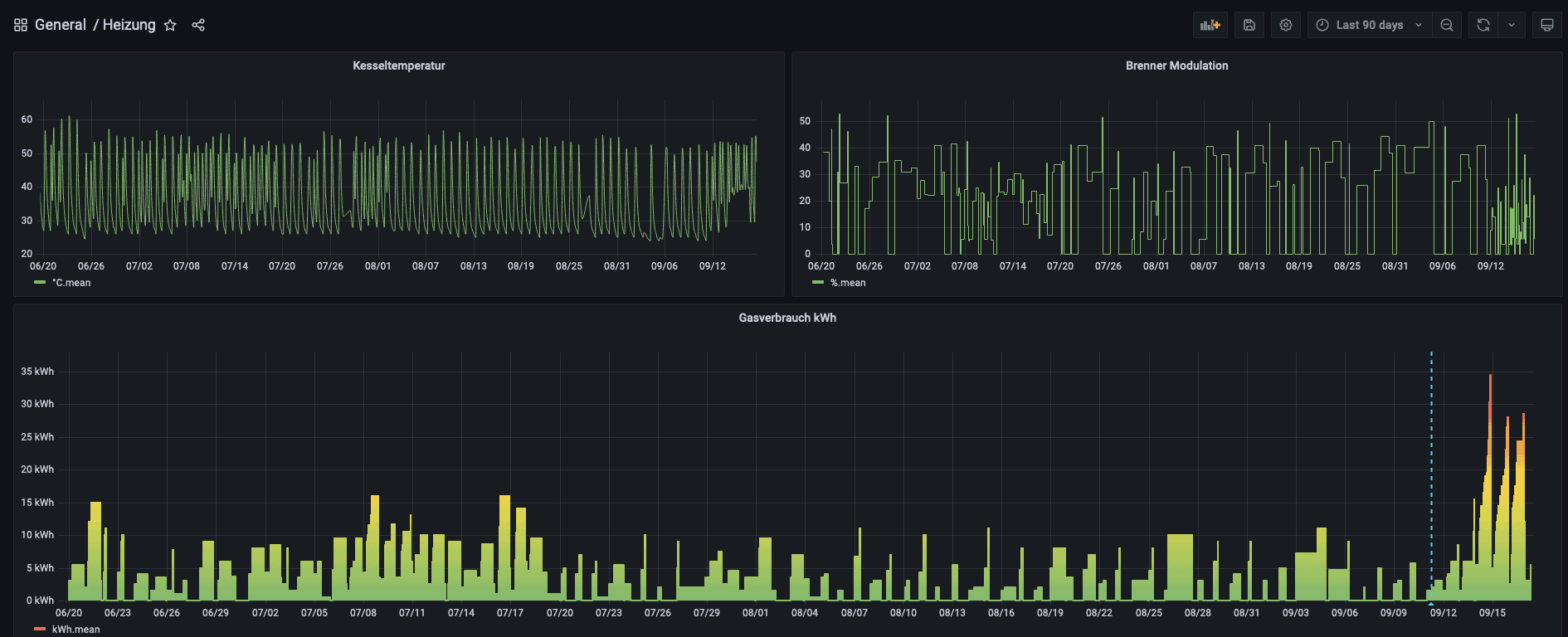
Task: Open the Last 90 days time picker
Action: [x=1369, y=25]
